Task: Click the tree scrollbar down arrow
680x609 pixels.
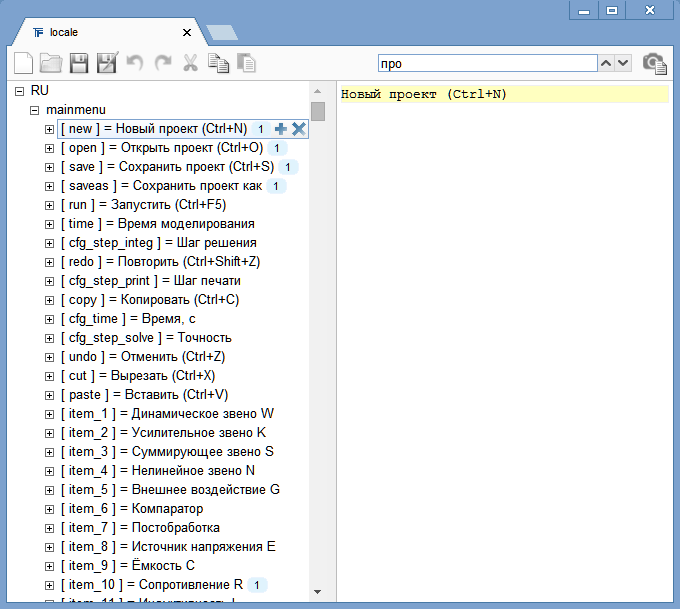Action: click(x=318, y=591)
